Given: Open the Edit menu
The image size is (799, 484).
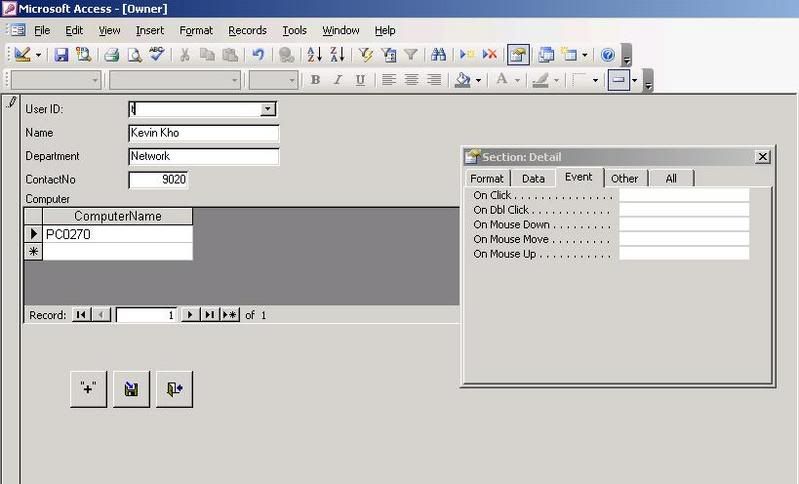Looking at the screenshot, I should (x=74, y=31).
